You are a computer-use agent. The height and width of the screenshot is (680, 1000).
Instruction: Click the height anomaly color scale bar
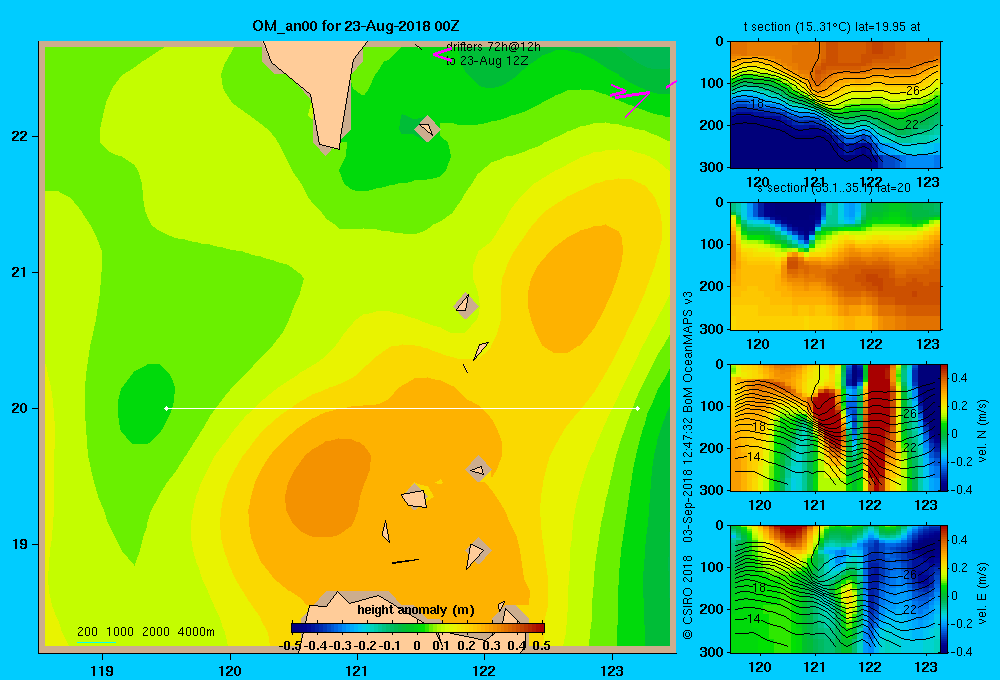(x=418, y=628)
